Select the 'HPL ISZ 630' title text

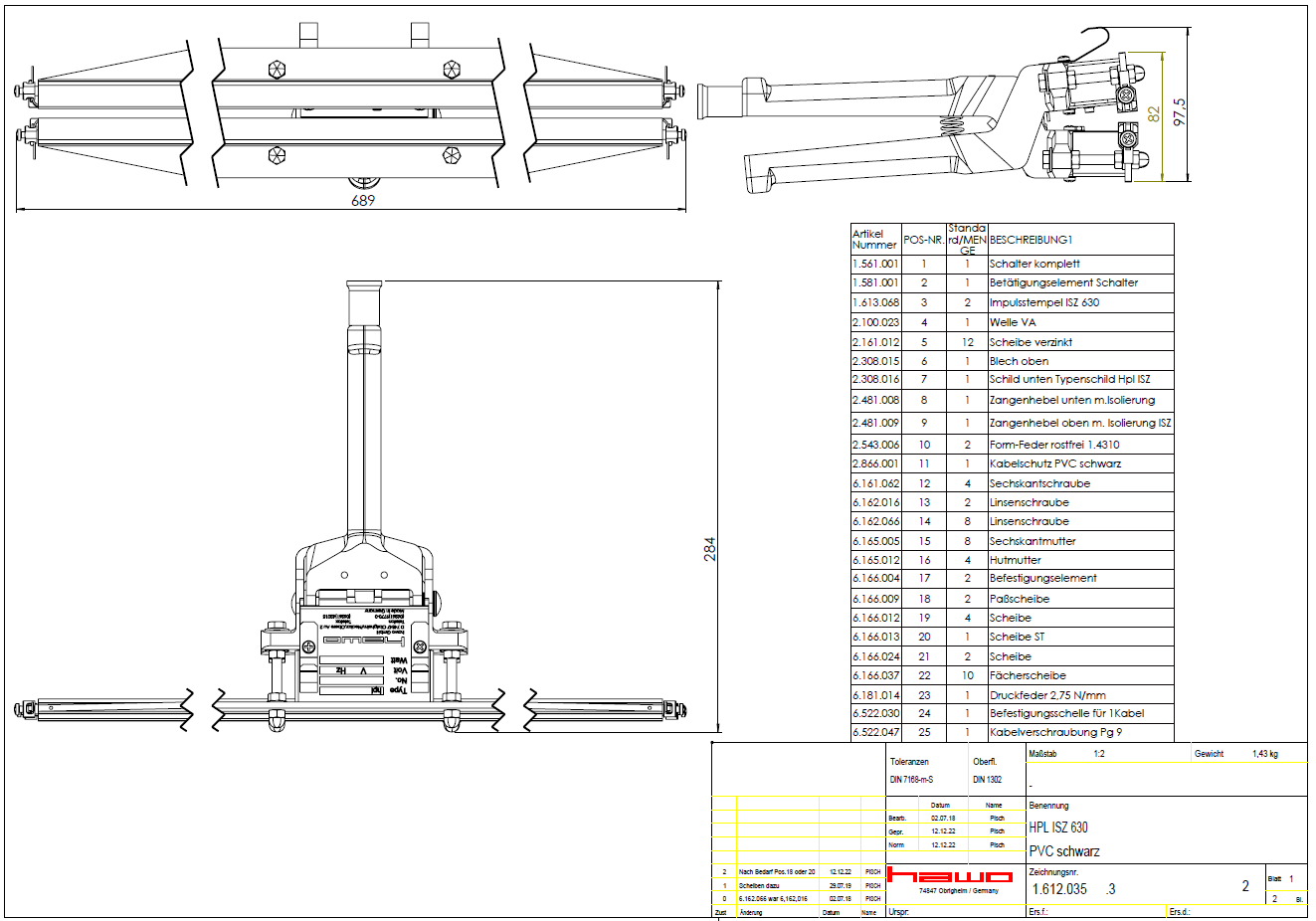pyautogui.click(x=1057, y=828)
